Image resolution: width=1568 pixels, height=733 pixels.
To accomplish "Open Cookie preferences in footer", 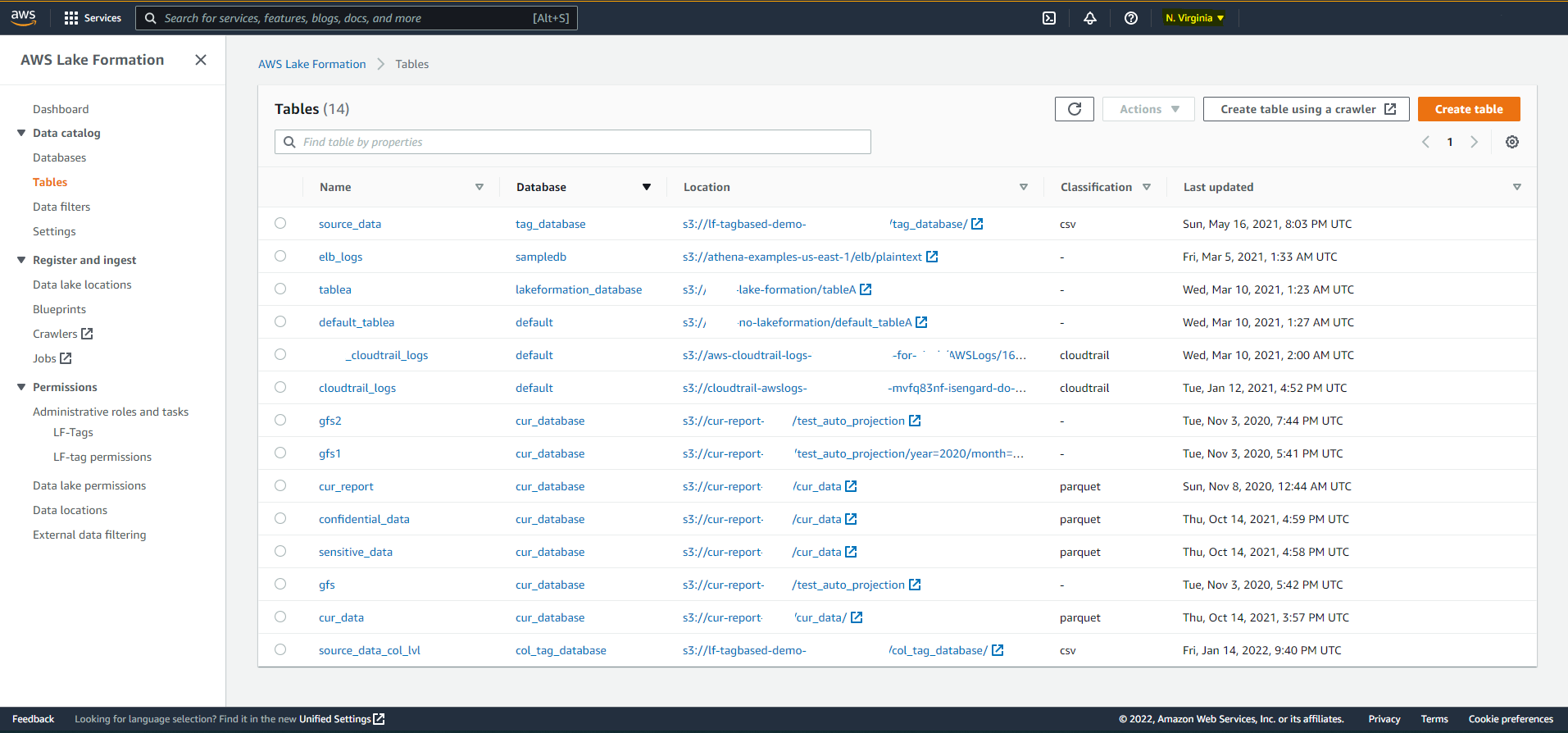I will 1511,719.
